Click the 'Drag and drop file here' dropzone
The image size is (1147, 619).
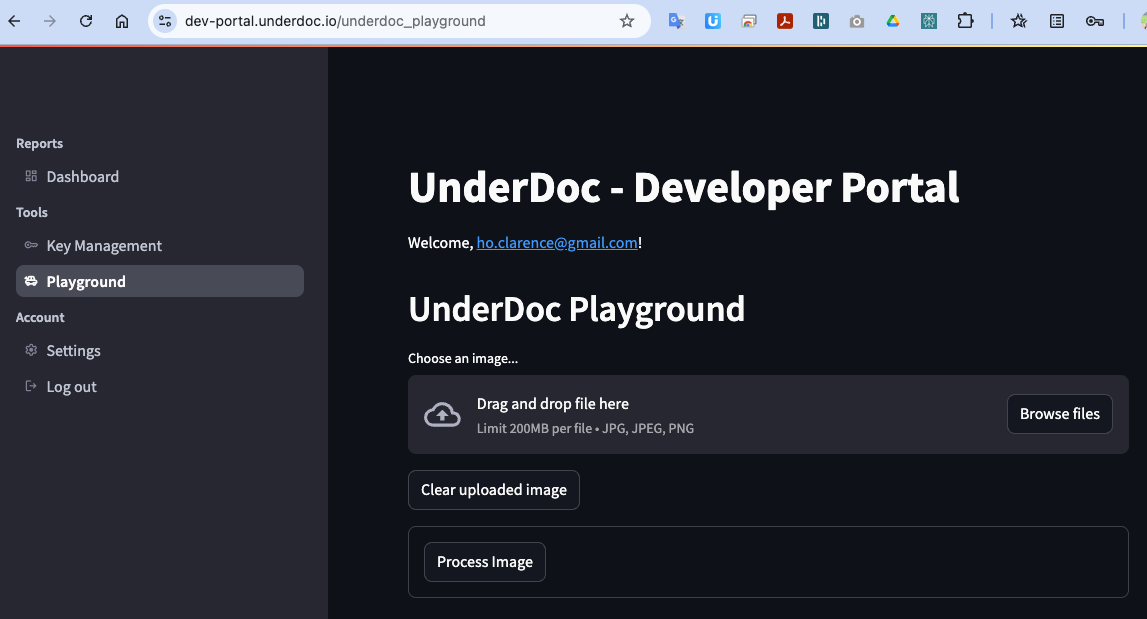[768, 415]
